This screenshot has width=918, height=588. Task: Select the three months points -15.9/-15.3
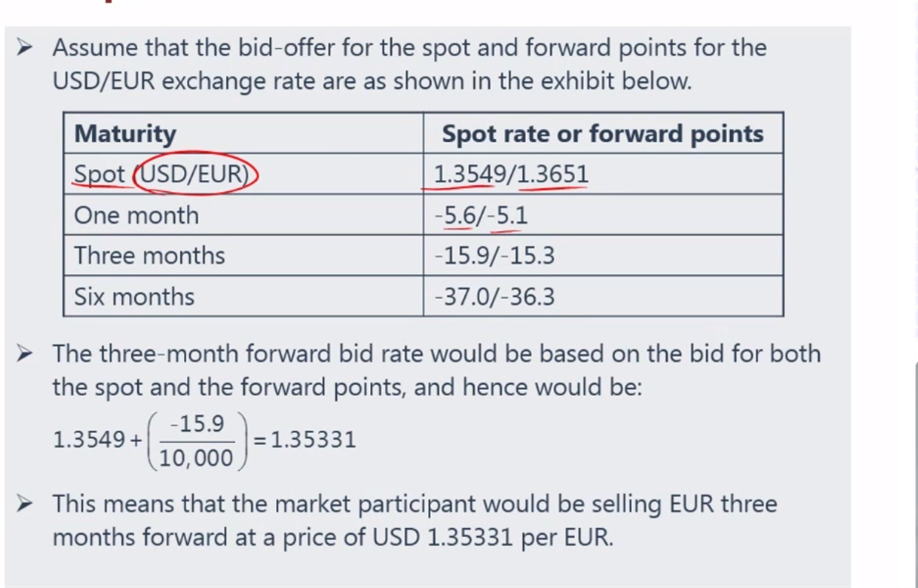(494, 256)
